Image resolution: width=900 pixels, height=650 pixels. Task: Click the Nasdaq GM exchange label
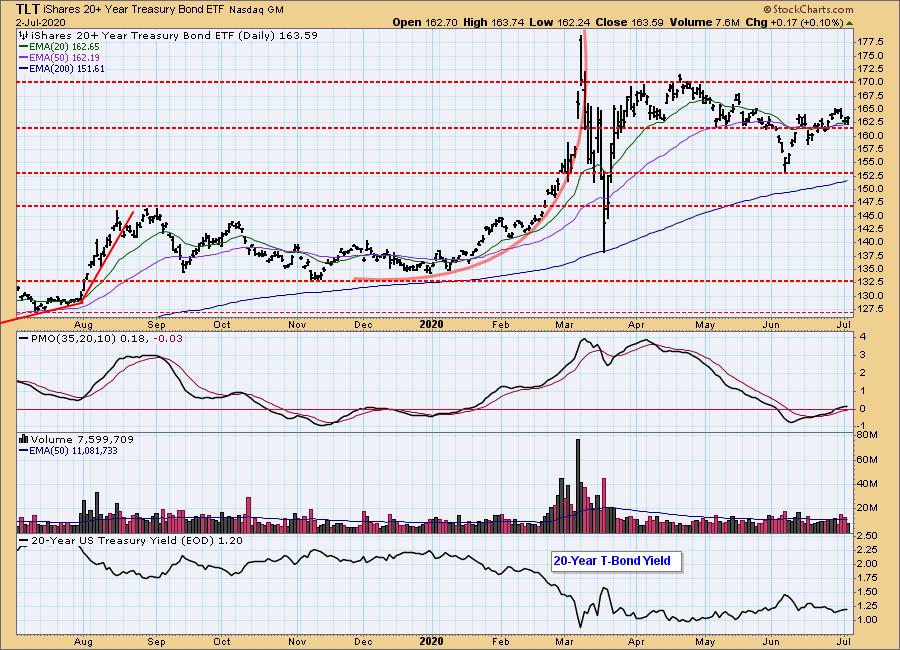(257, 10)
